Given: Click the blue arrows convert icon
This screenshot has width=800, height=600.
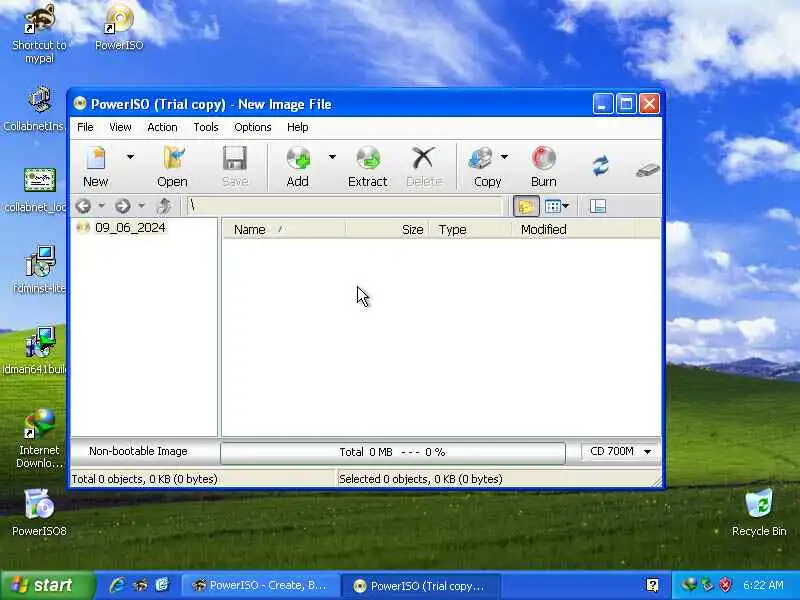Looking at the screenshot, I should tap(601, 166).
